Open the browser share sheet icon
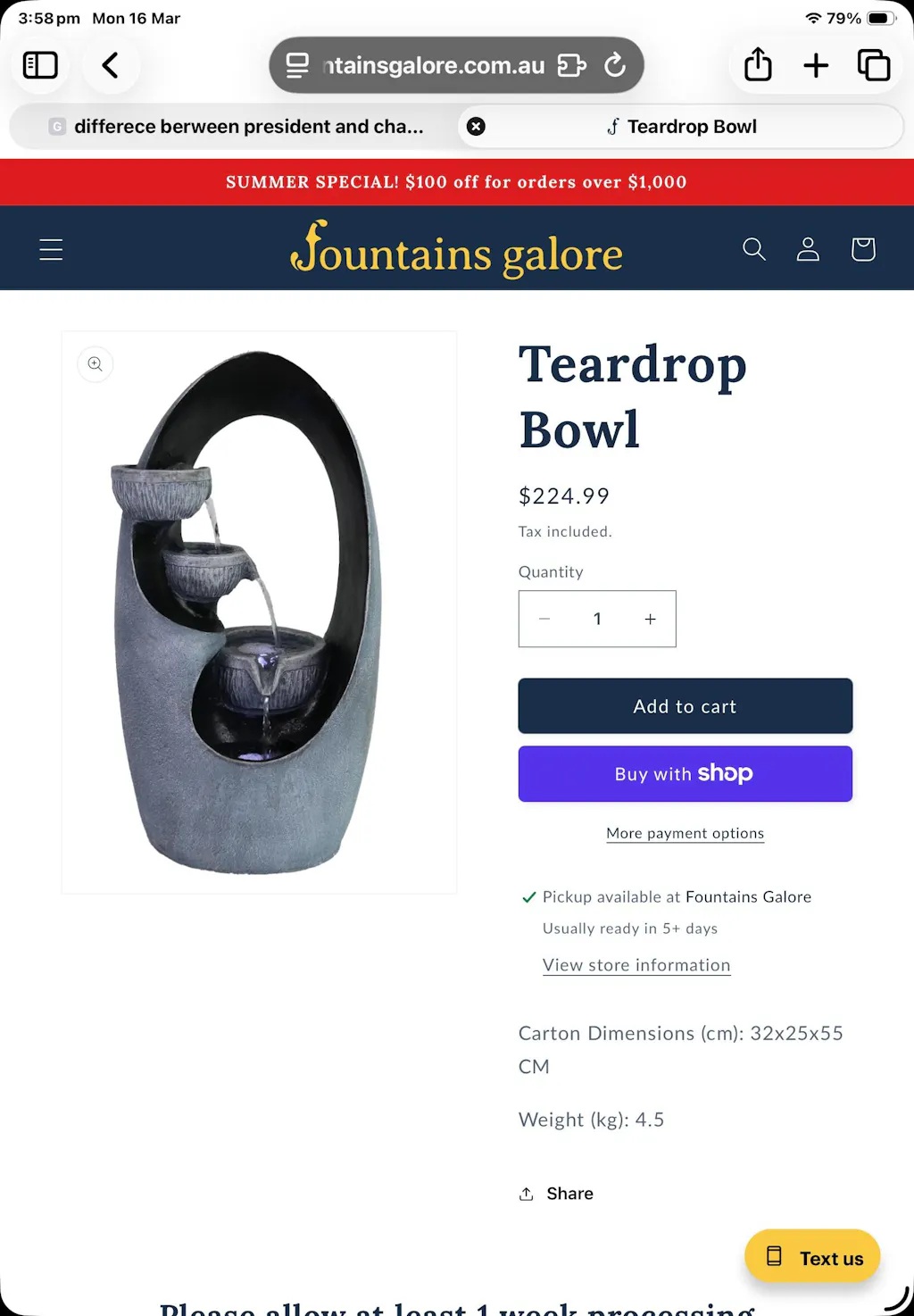 [x=758, y=64]
